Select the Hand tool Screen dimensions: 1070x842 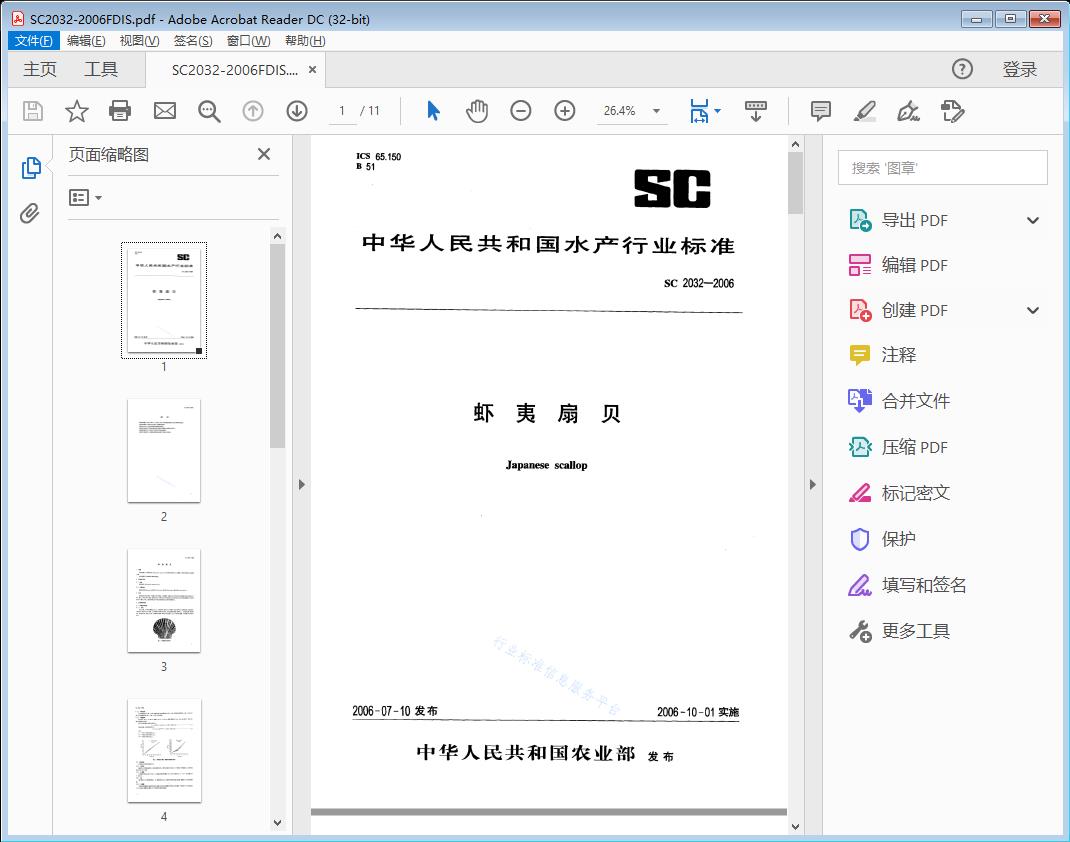(x=477, y=111)
